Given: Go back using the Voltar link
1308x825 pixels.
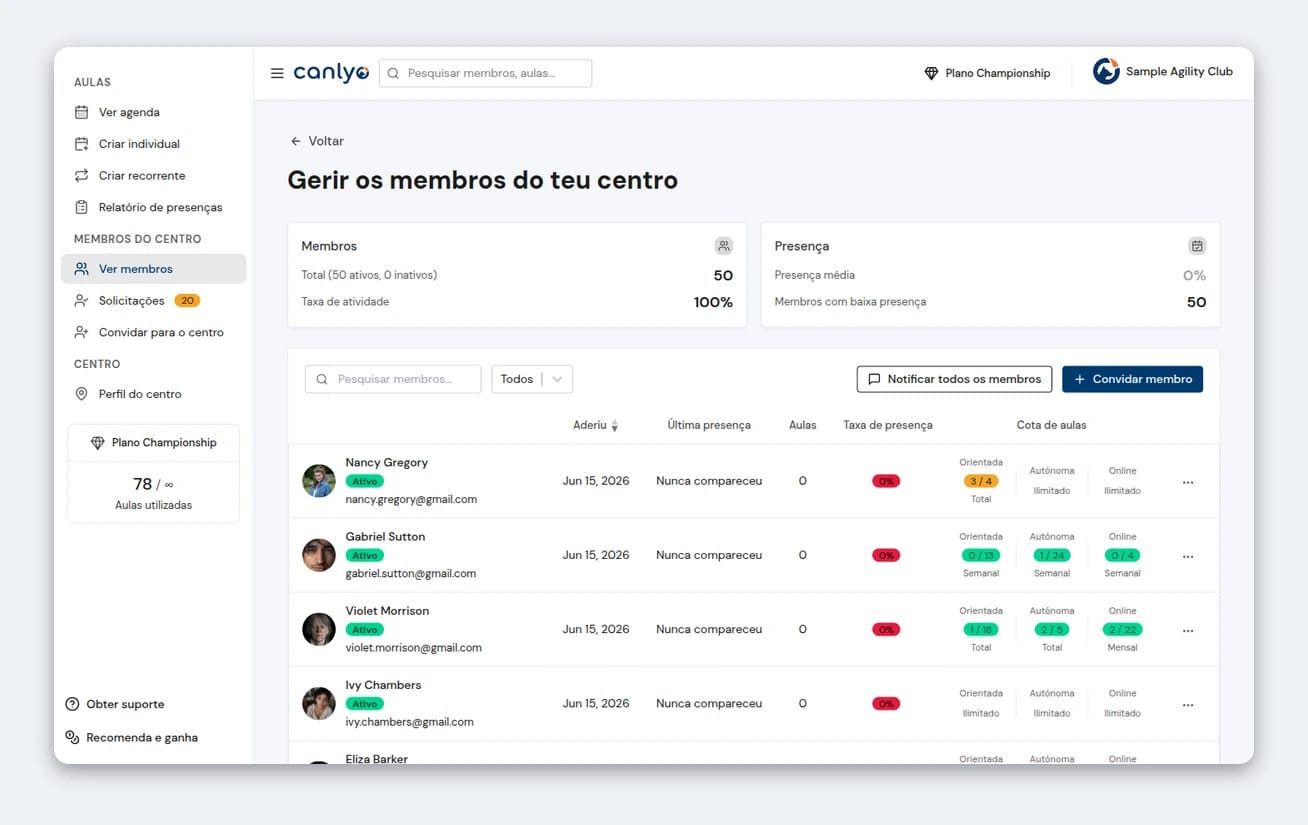Looking at the screenshot, I should [x=316, y=141].
